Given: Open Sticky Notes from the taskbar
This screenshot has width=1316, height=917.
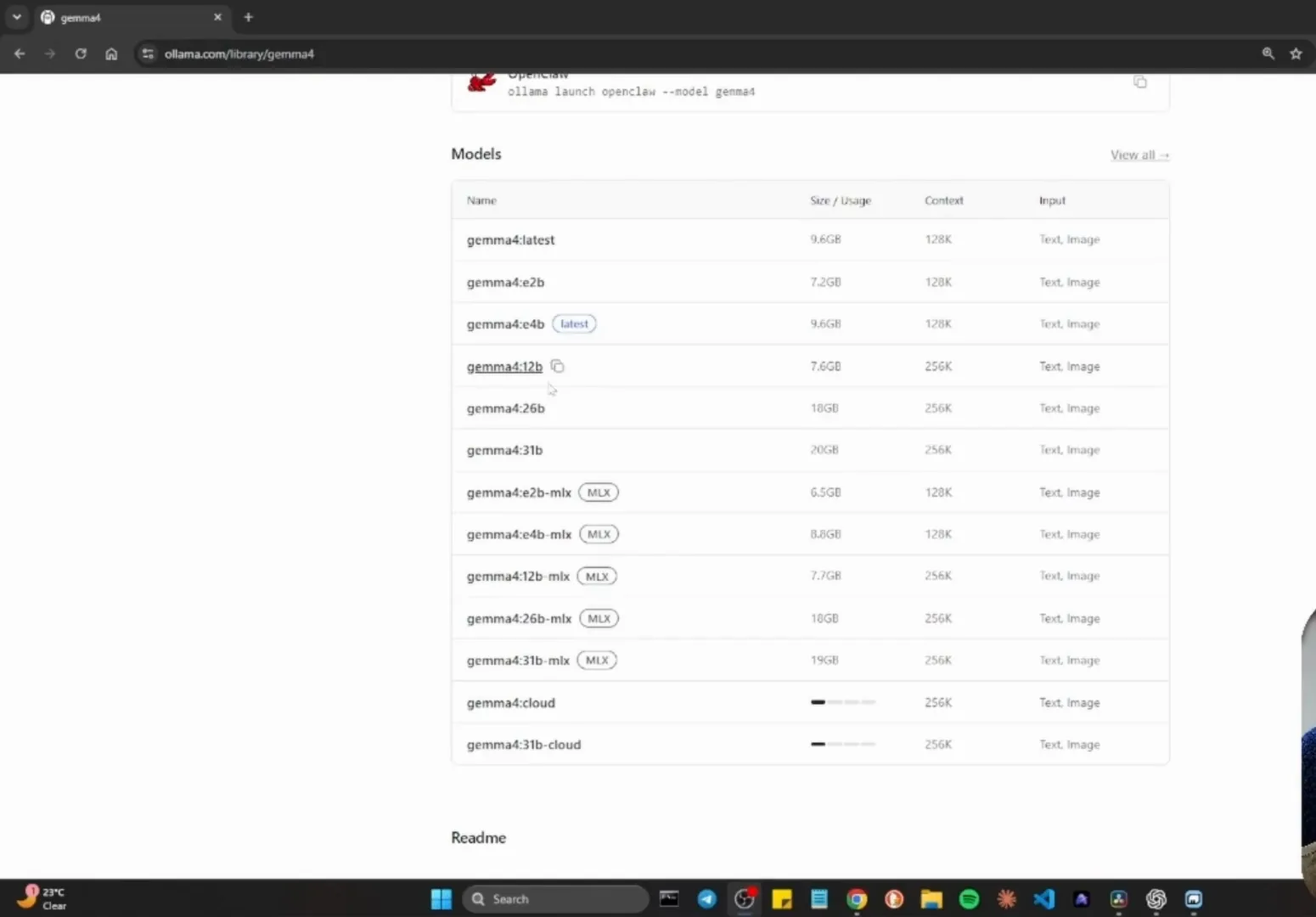Looking at the screenshot, I should tap(782, 899).
